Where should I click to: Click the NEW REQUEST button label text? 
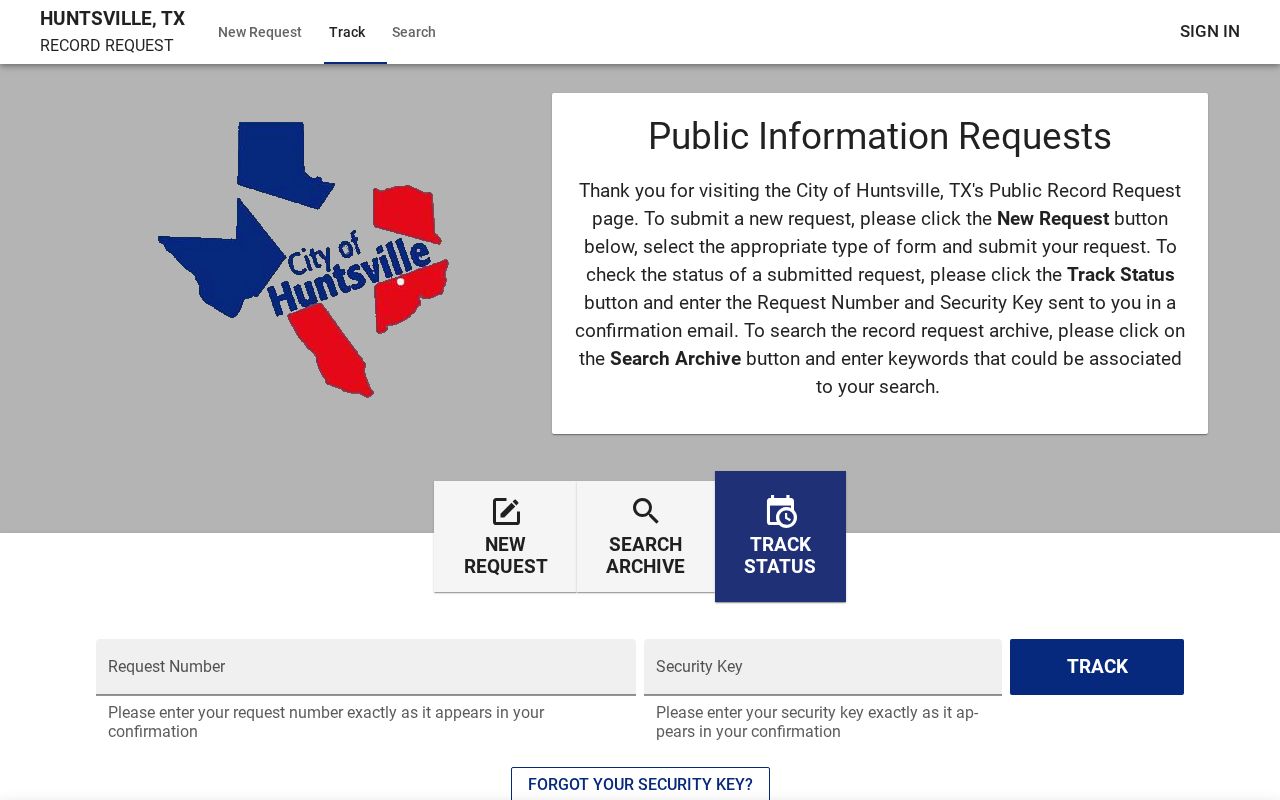505,555
